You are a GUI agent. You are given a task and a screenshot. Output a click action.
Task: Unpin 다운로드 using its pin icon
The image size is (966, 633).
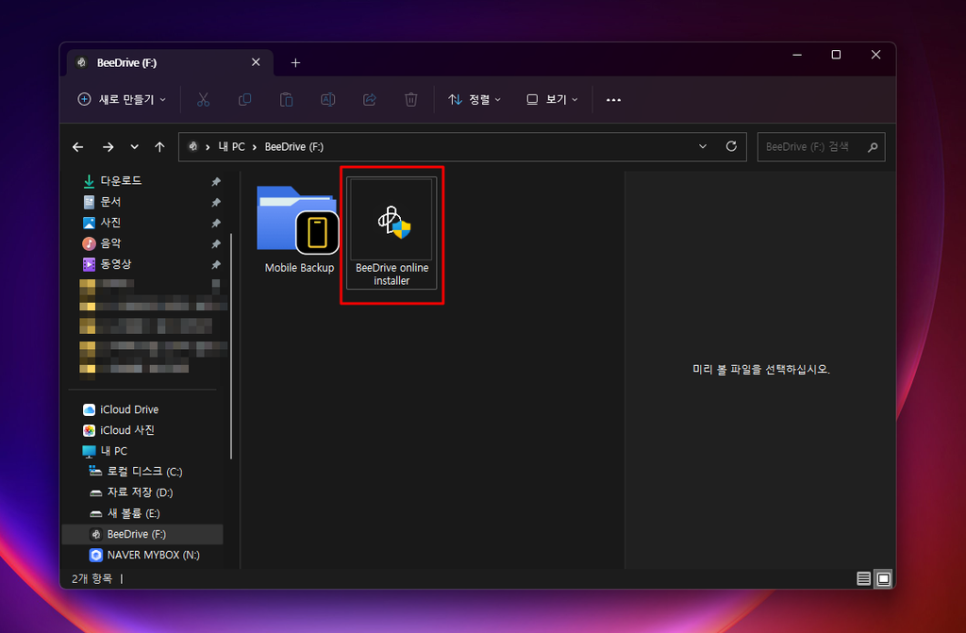click(x=216, y=181)
